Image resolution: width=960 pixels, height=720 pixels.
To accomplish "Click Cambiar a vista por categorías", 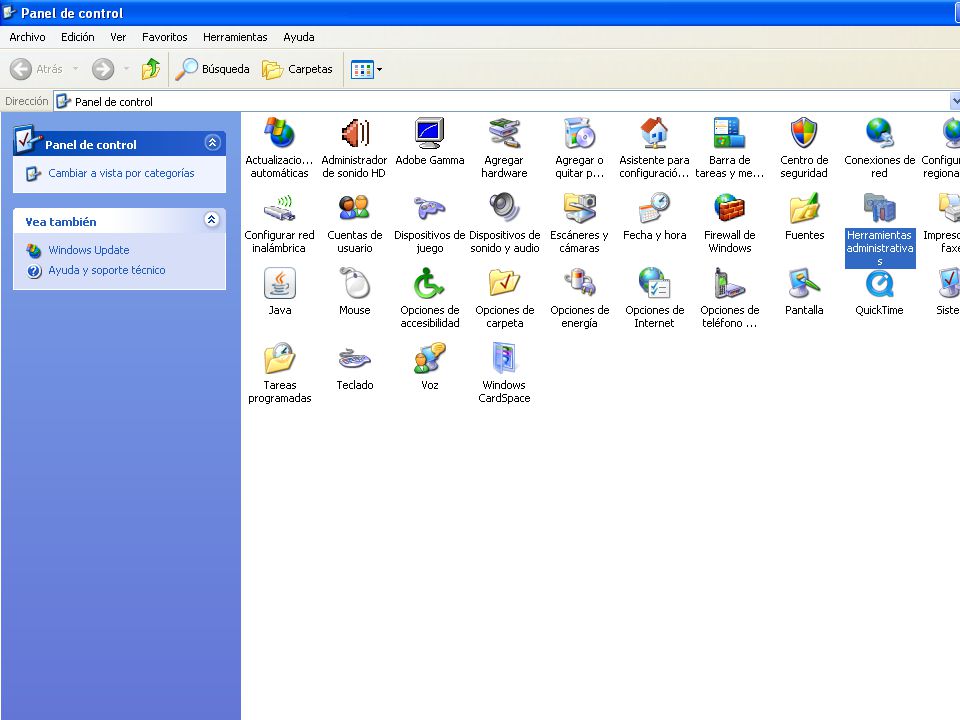I will pyautogui.click(x=121, y=173).
